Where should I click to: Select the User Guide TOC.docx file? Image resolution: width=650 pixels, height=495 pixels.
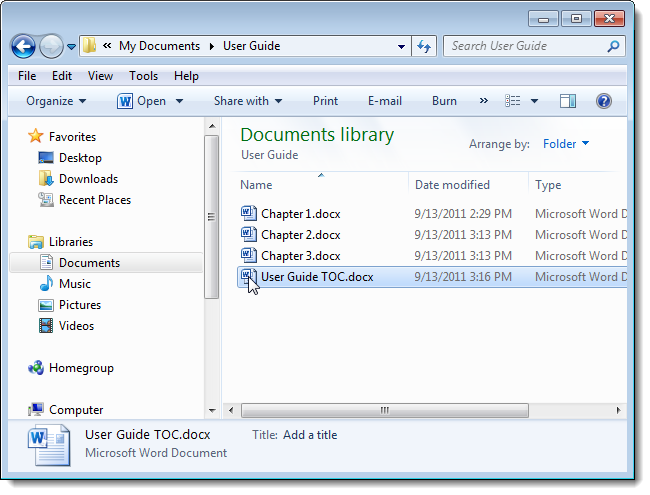432,277
